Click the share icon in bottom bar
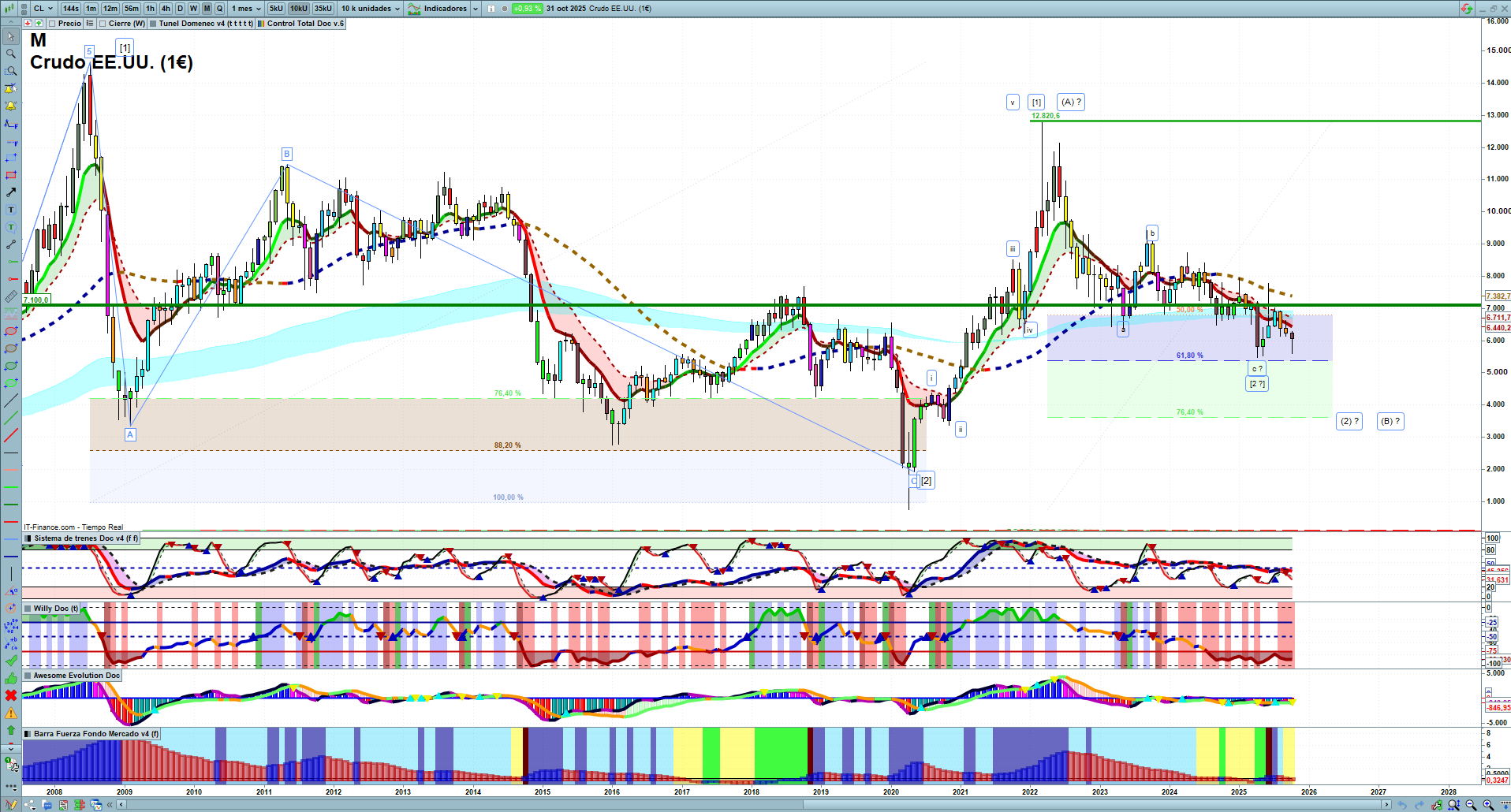Screen dimensions: 1511x812 point(30,805)
